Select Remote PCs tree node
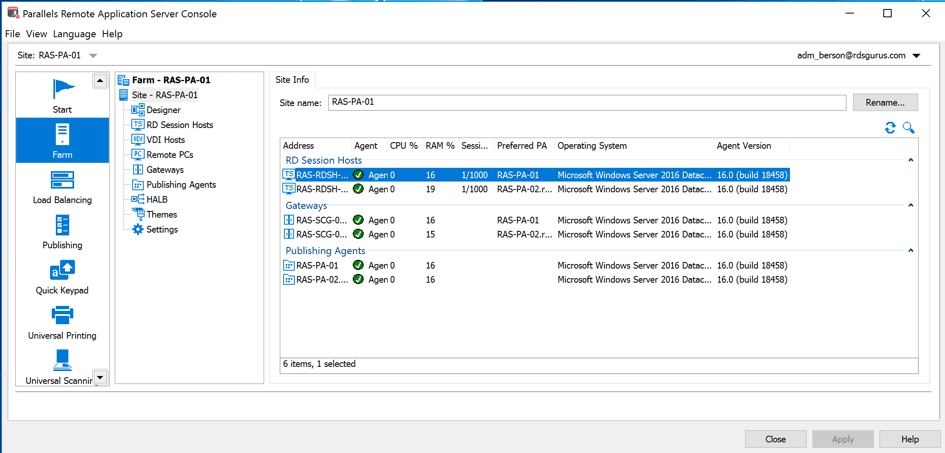Image resolution: width=945 pixels, height=453 pixels. (x=170, y=155)
